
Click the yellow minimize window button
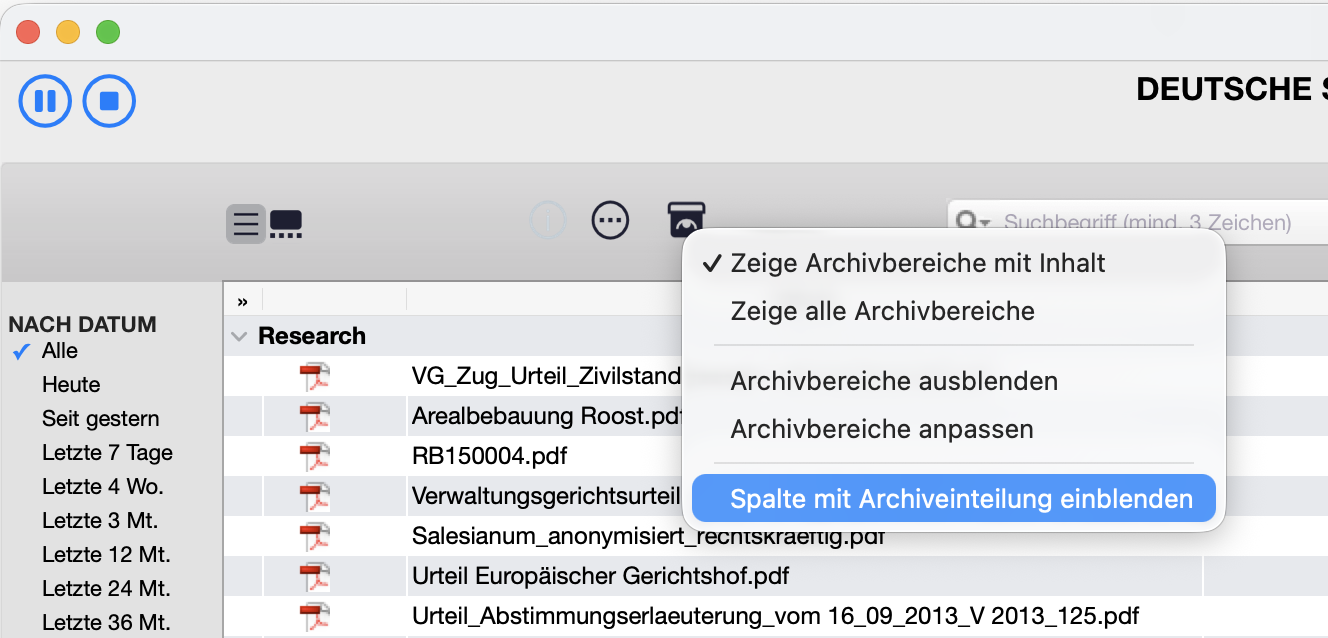click(68, 32)
